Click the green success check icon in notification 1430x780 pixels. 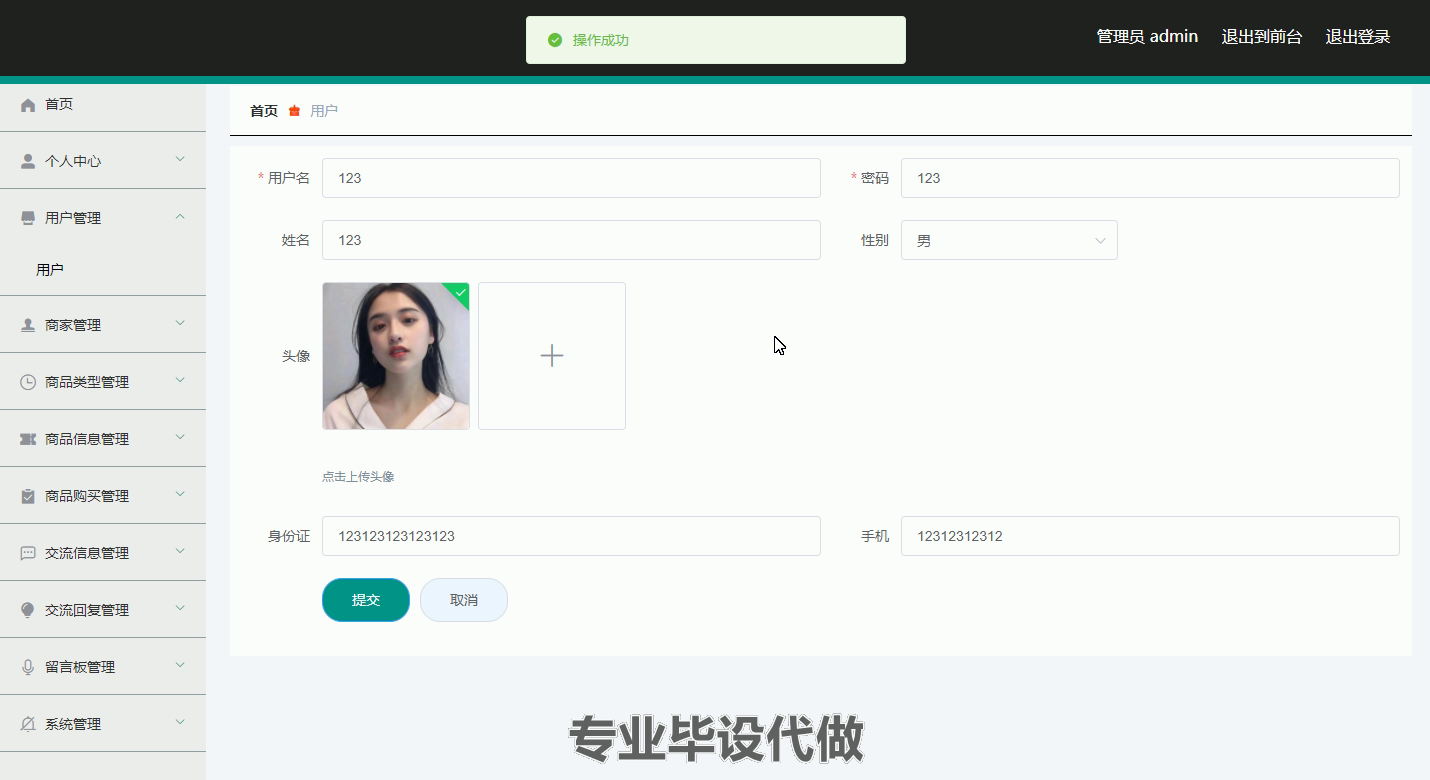tap(555, 40)
